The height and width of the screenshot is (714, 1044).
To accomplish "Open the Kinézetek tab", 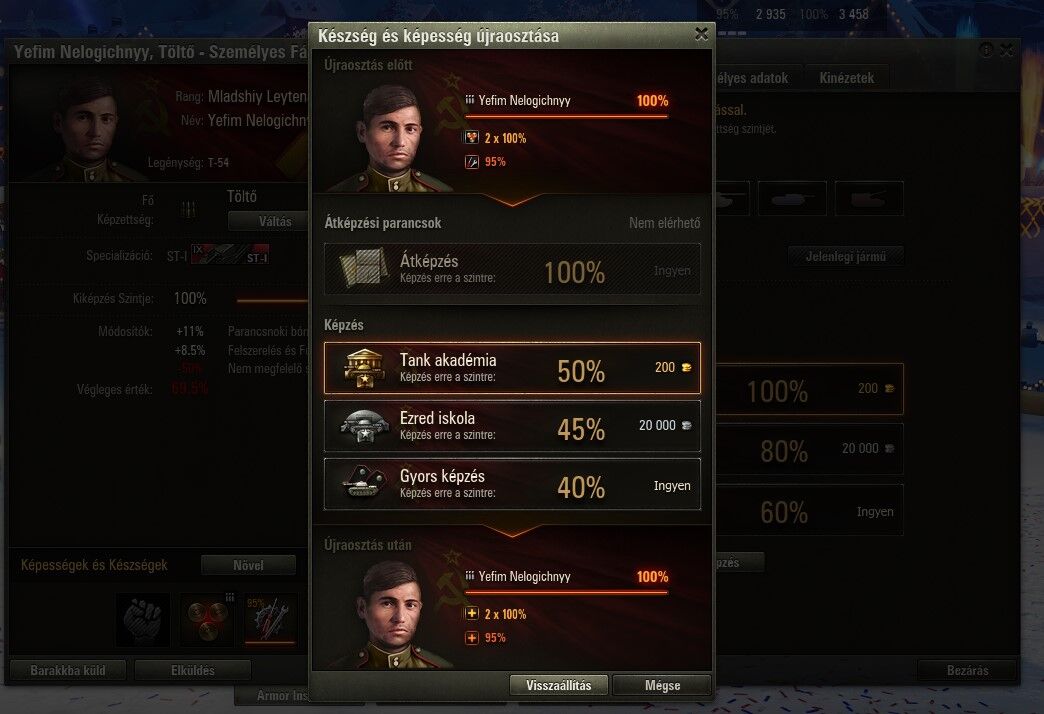I will (x=846, y=78).
